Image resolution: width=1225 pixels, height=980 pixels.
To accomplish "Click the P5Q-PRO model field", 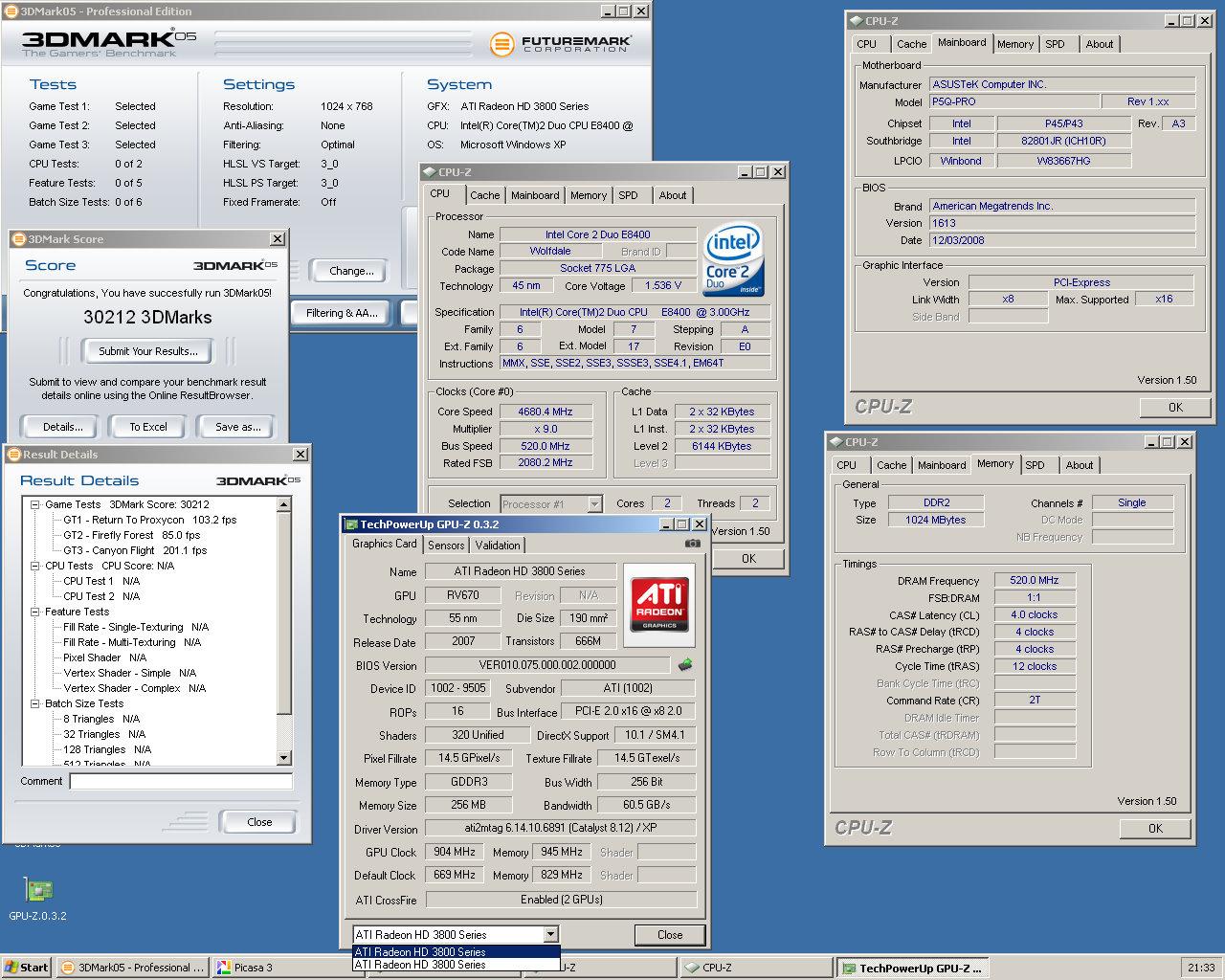I will 1013,101.
